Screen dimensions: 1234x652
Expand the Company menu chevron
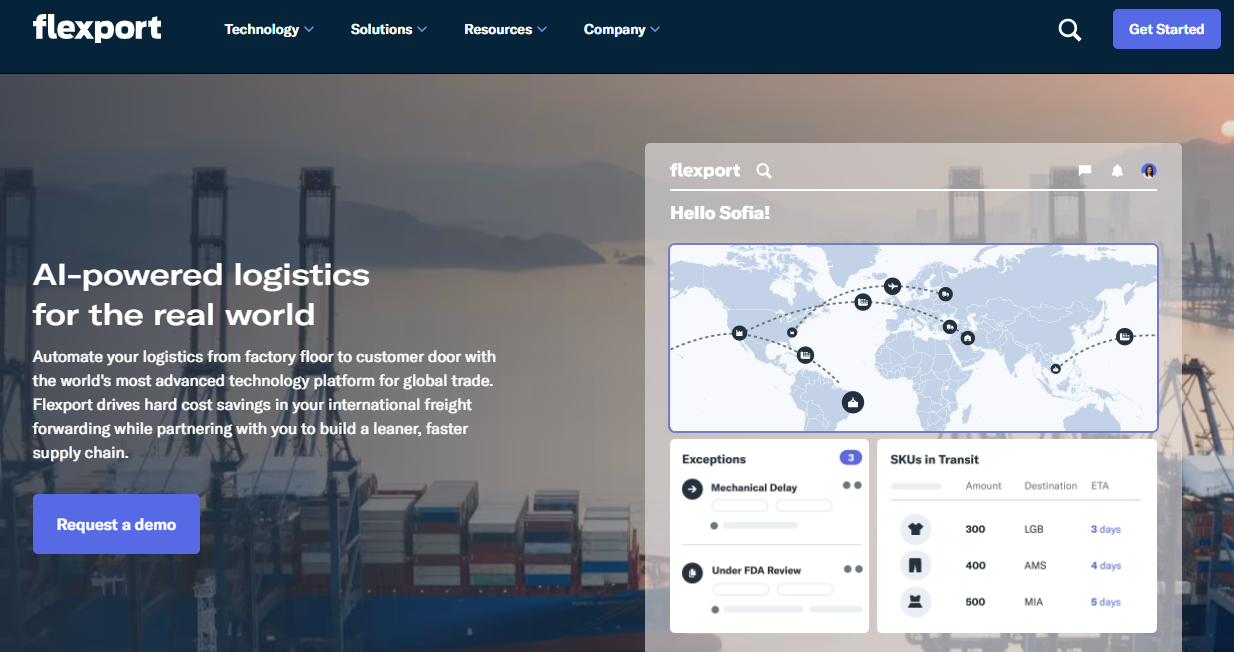point(655,30)
